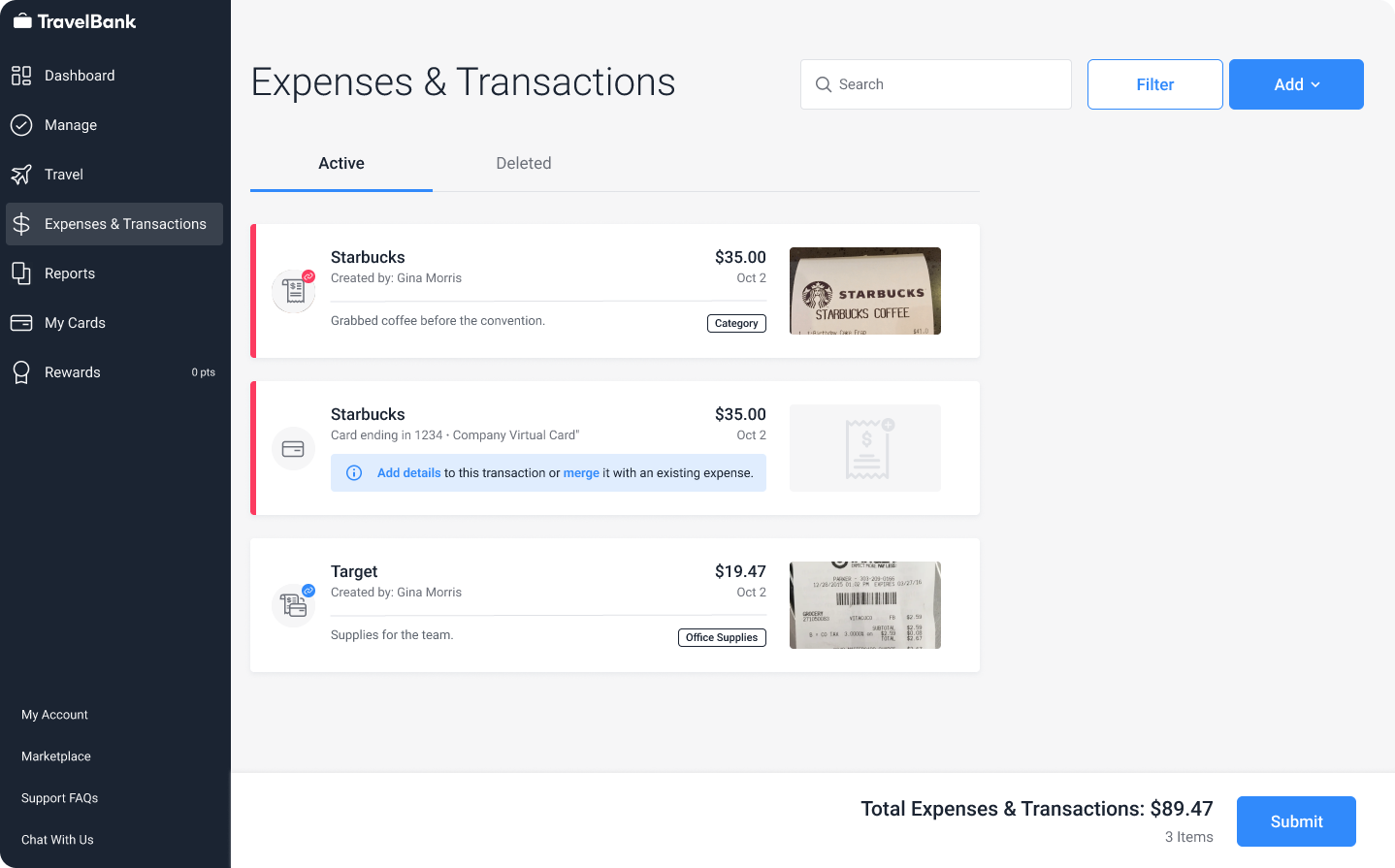
Task: Expand the Add dropdown button
Action: point(1296,84)
